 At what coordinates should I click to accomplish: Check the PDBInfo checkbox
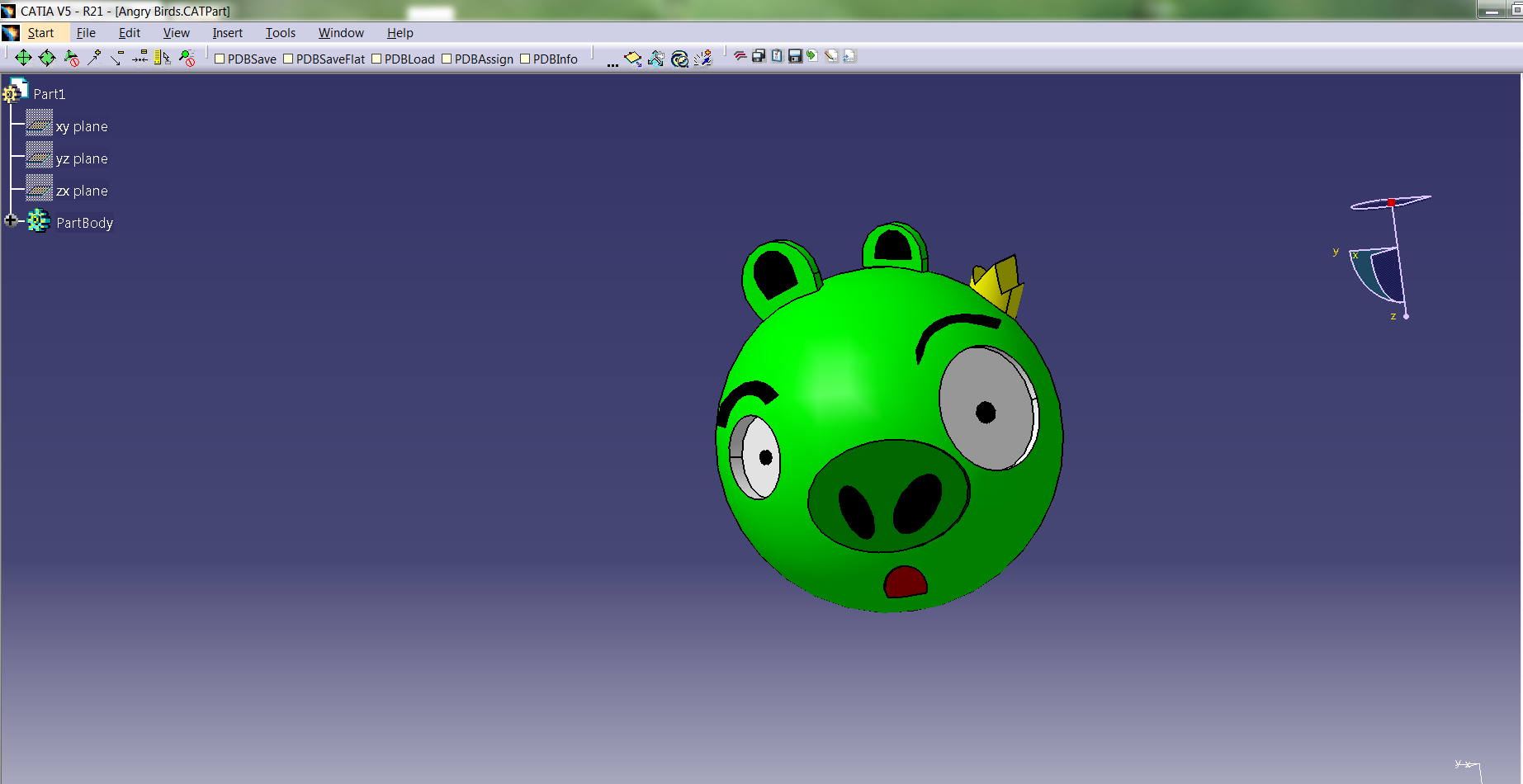click(x=525, y=59)
